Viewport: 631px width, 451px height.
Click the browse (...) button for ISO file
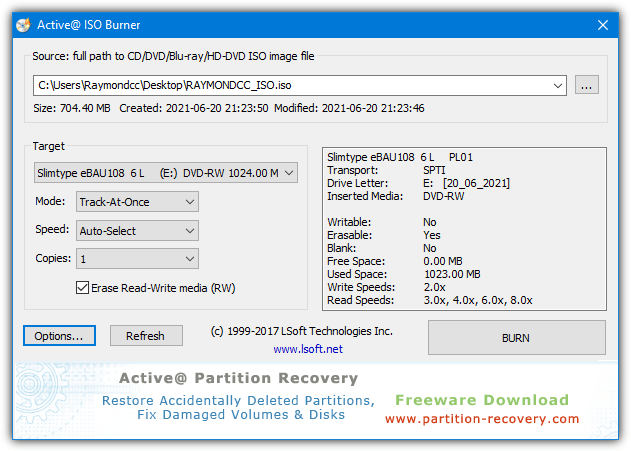586,85
